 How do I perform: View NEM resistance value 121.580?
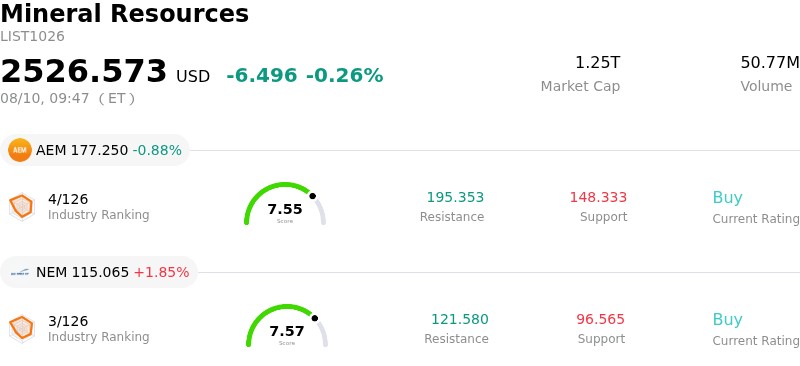tap(460, 320)
